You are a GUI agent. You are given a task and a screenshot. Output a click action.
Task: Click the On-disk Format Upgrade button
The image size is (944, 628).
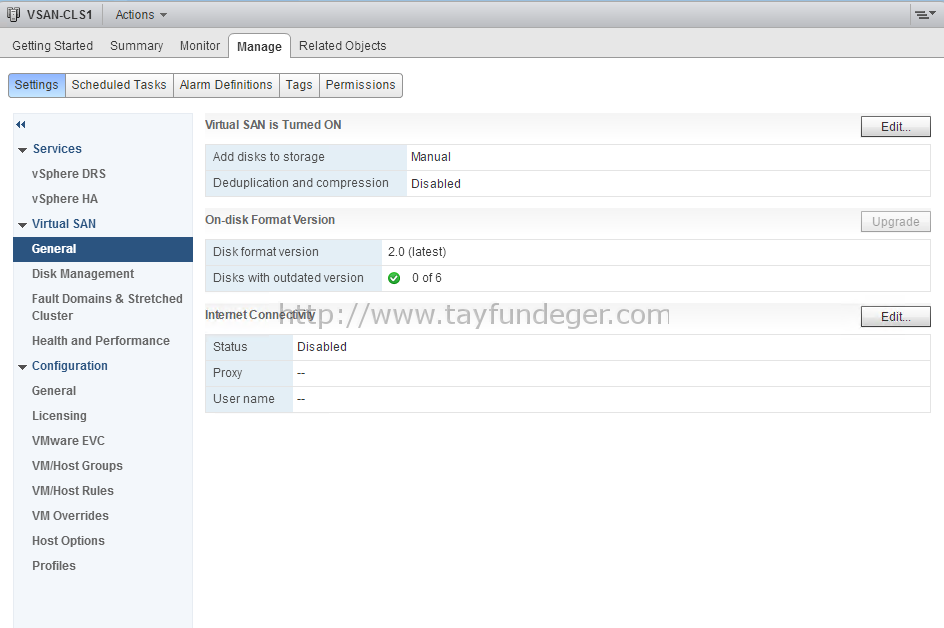point(895,222)
